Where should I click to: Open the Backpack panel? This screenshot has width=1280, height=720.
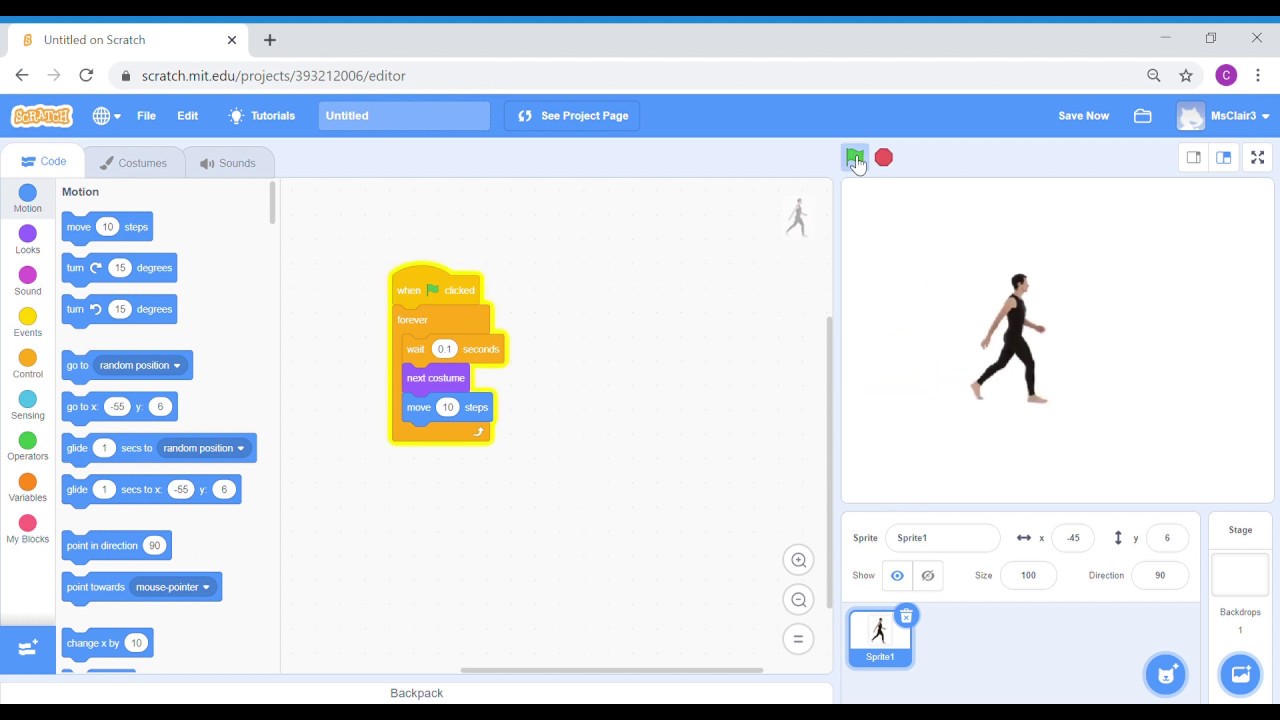pyautogui.click(x=416, y=693)
